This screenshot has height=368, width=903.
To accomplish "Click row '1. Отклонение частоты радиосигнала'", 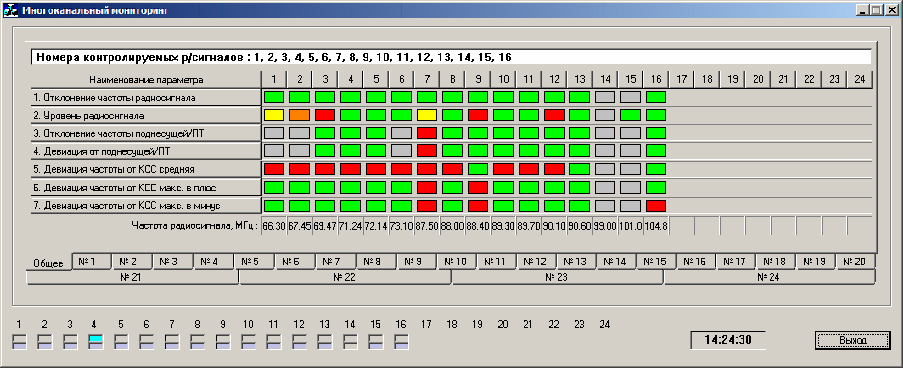I will (146, 97).
